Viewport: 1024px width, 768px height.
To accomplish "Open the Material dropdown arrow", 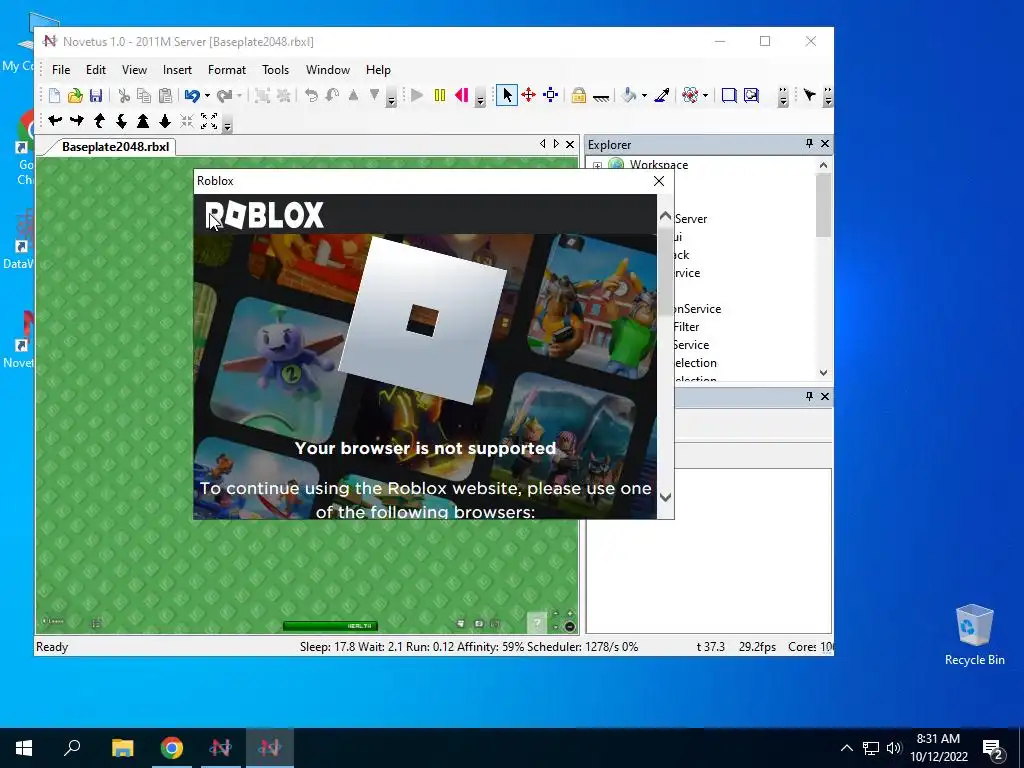I will click(706, 95).
